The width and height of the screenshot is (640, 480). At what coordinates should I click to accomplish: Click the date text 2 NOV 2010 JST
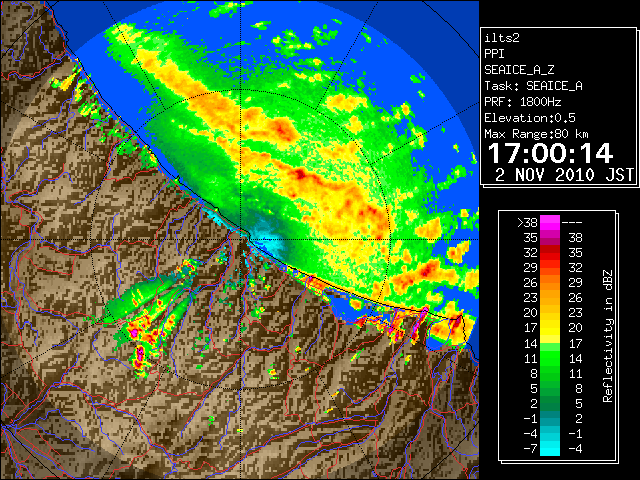click(x=564, y=175)
